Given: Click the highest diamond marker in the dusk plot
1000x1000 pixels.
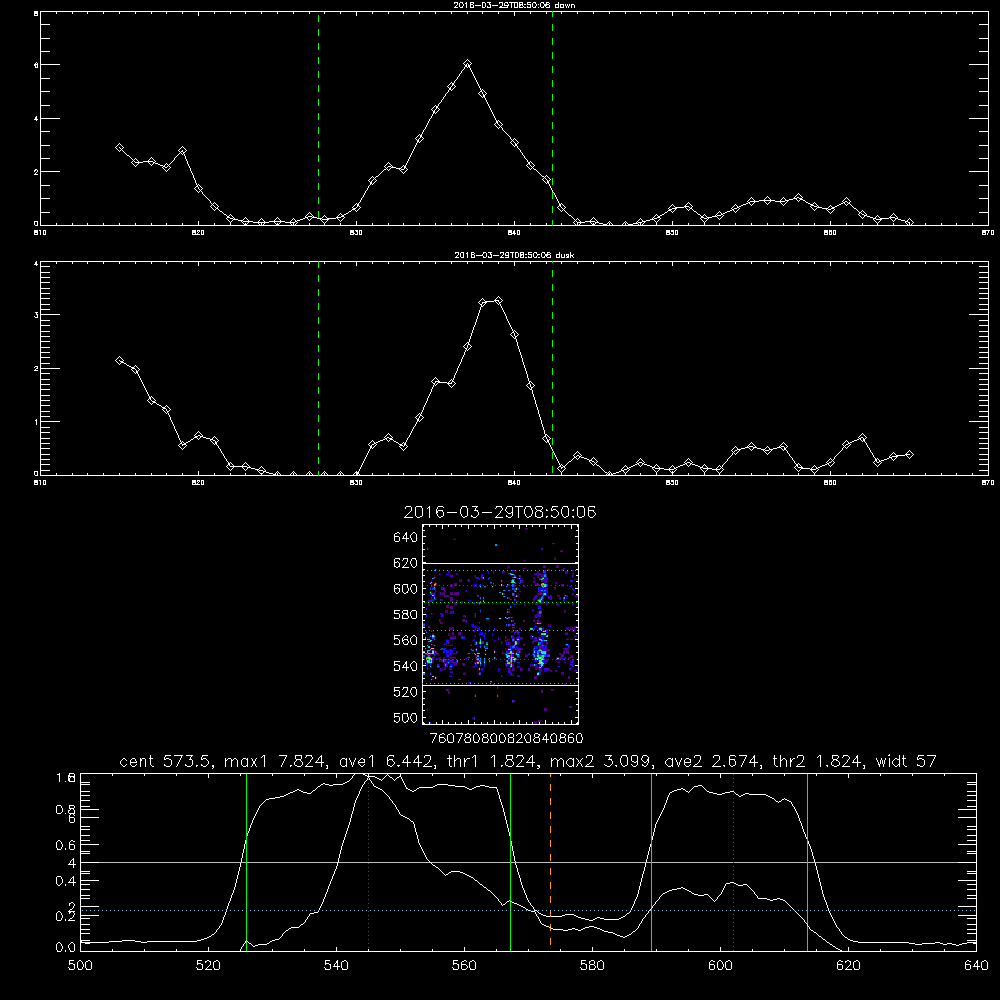Looking at the screenshot, I should coord(499,300).
